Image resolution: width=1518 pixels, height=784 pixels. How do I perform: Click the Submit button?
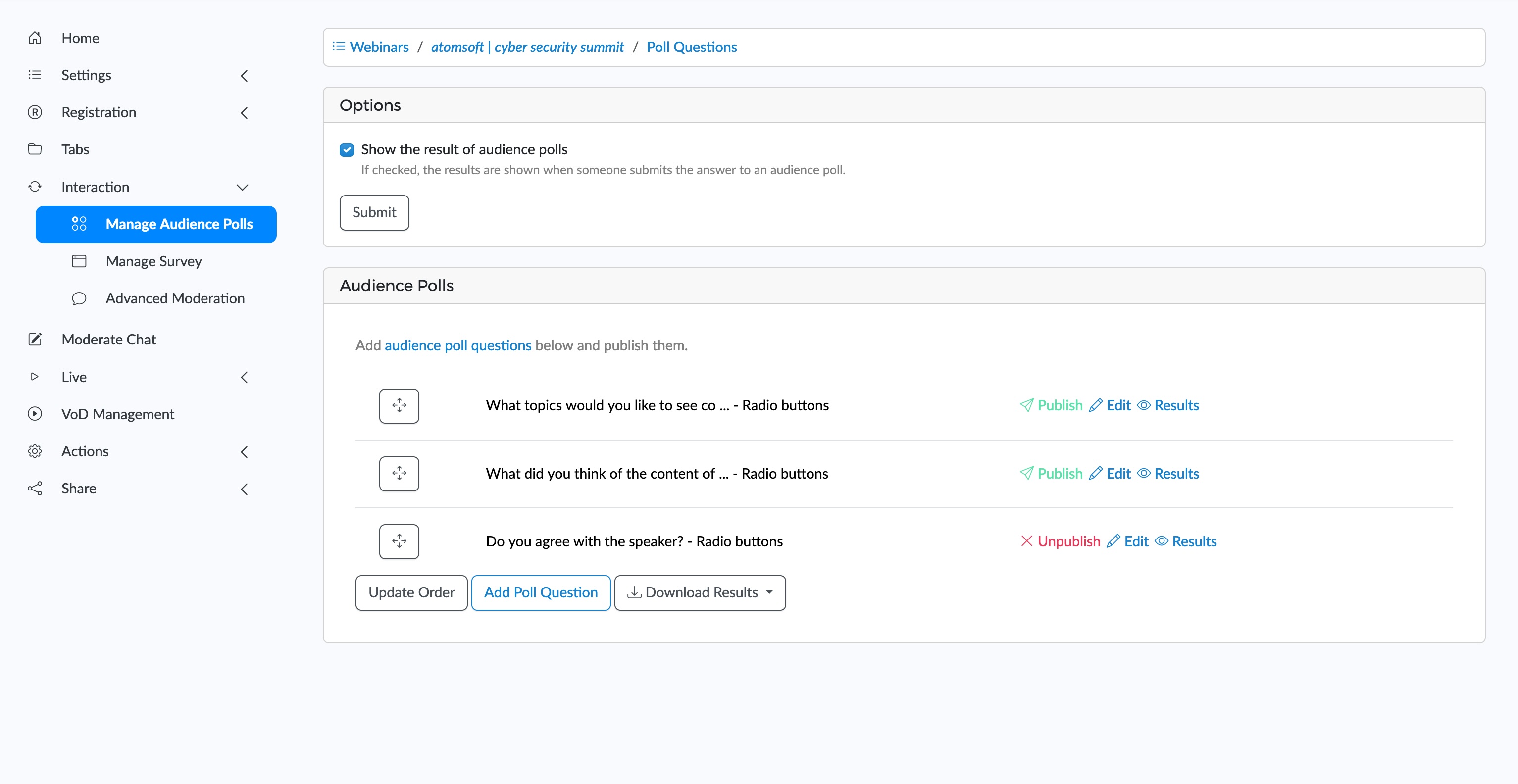click(x=374, y=212)
